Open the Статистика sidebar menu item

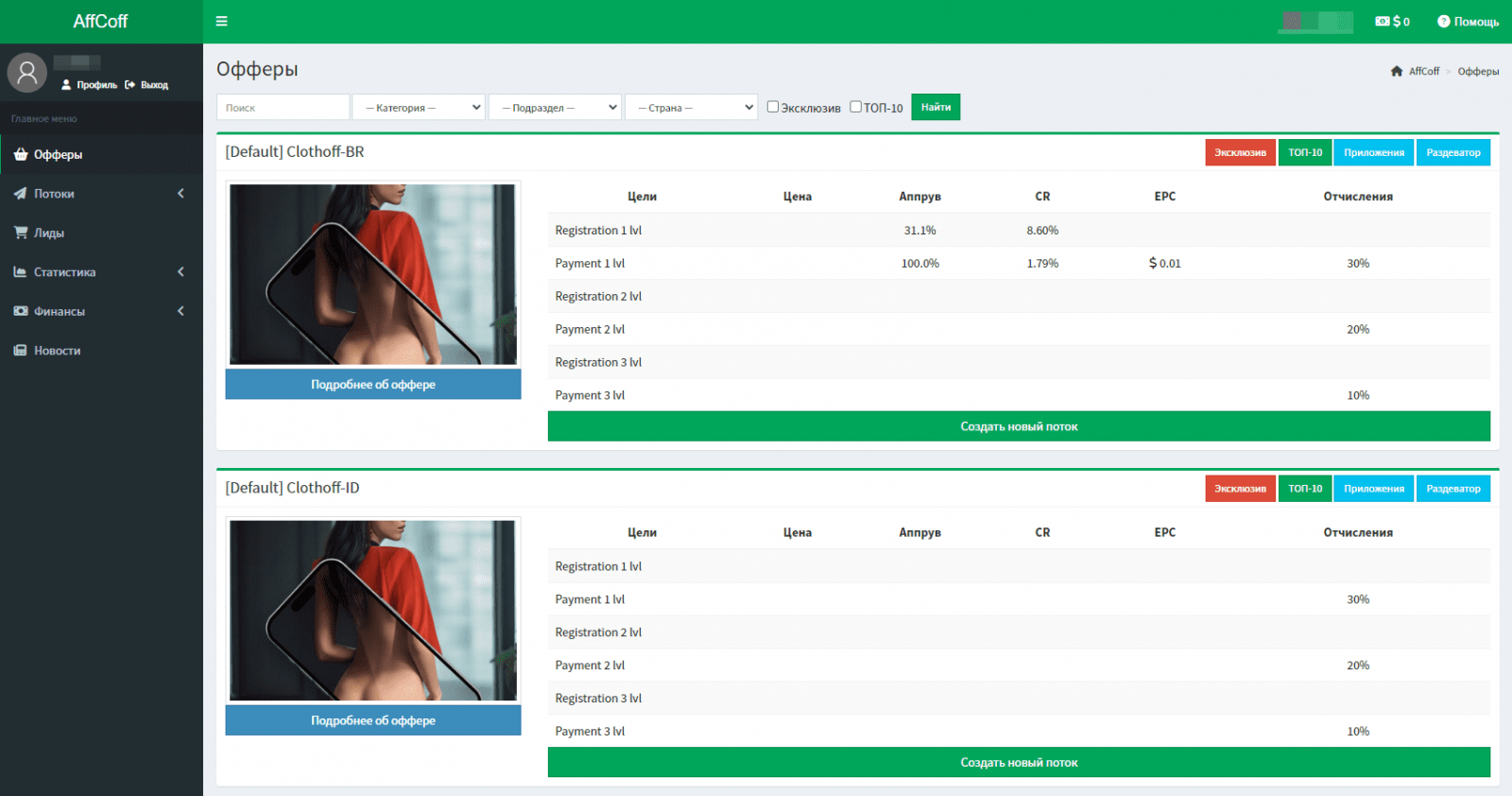pyautogui.click(x=64, y=272)
